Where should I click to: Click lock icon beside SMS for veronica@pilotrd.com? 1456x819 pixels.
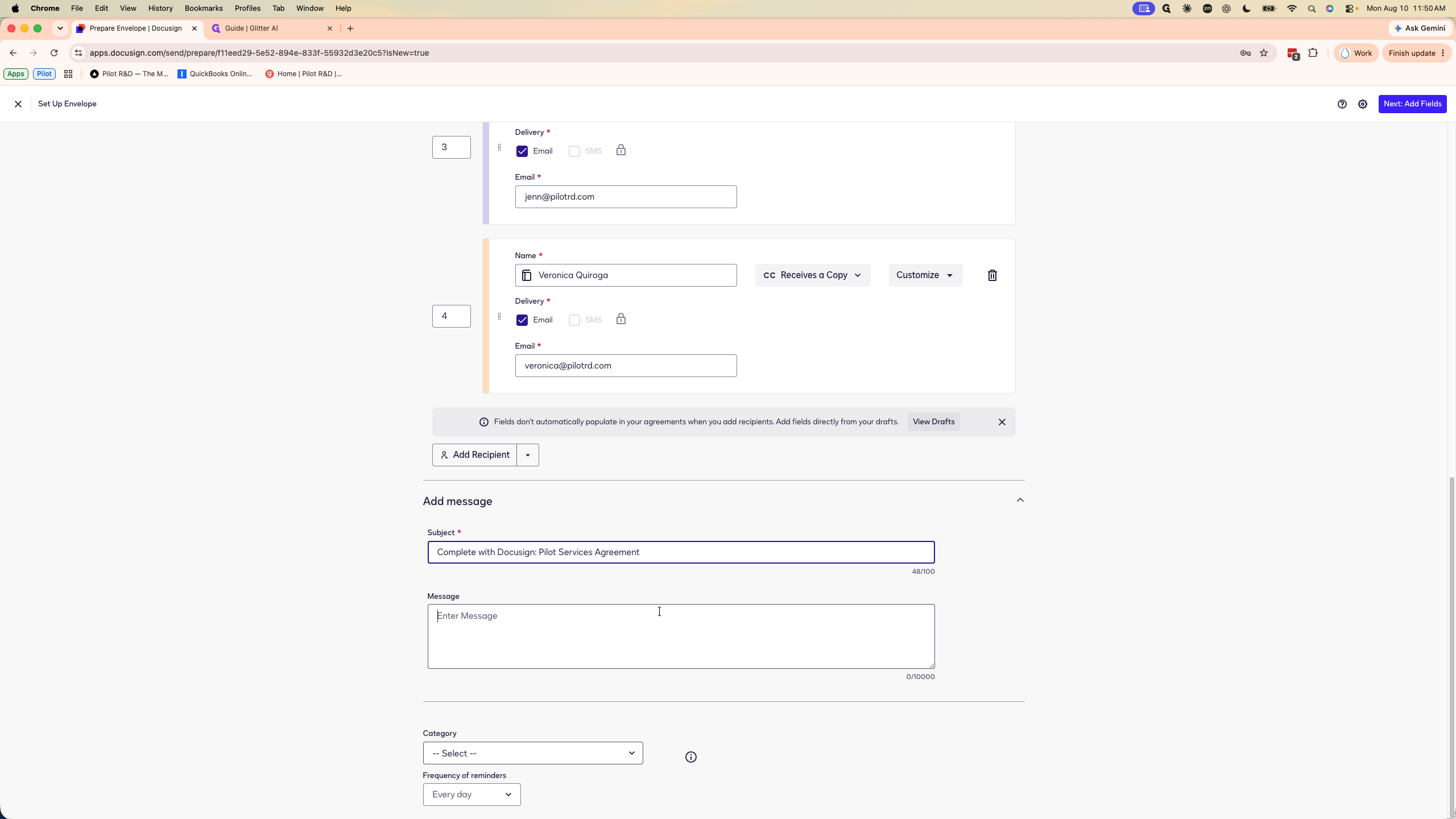coord(621,319)
